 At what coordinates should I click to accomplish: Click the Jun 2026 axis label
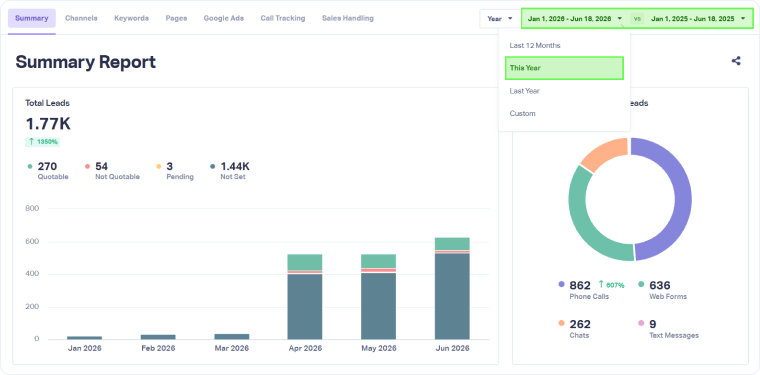tap(452, 348)
